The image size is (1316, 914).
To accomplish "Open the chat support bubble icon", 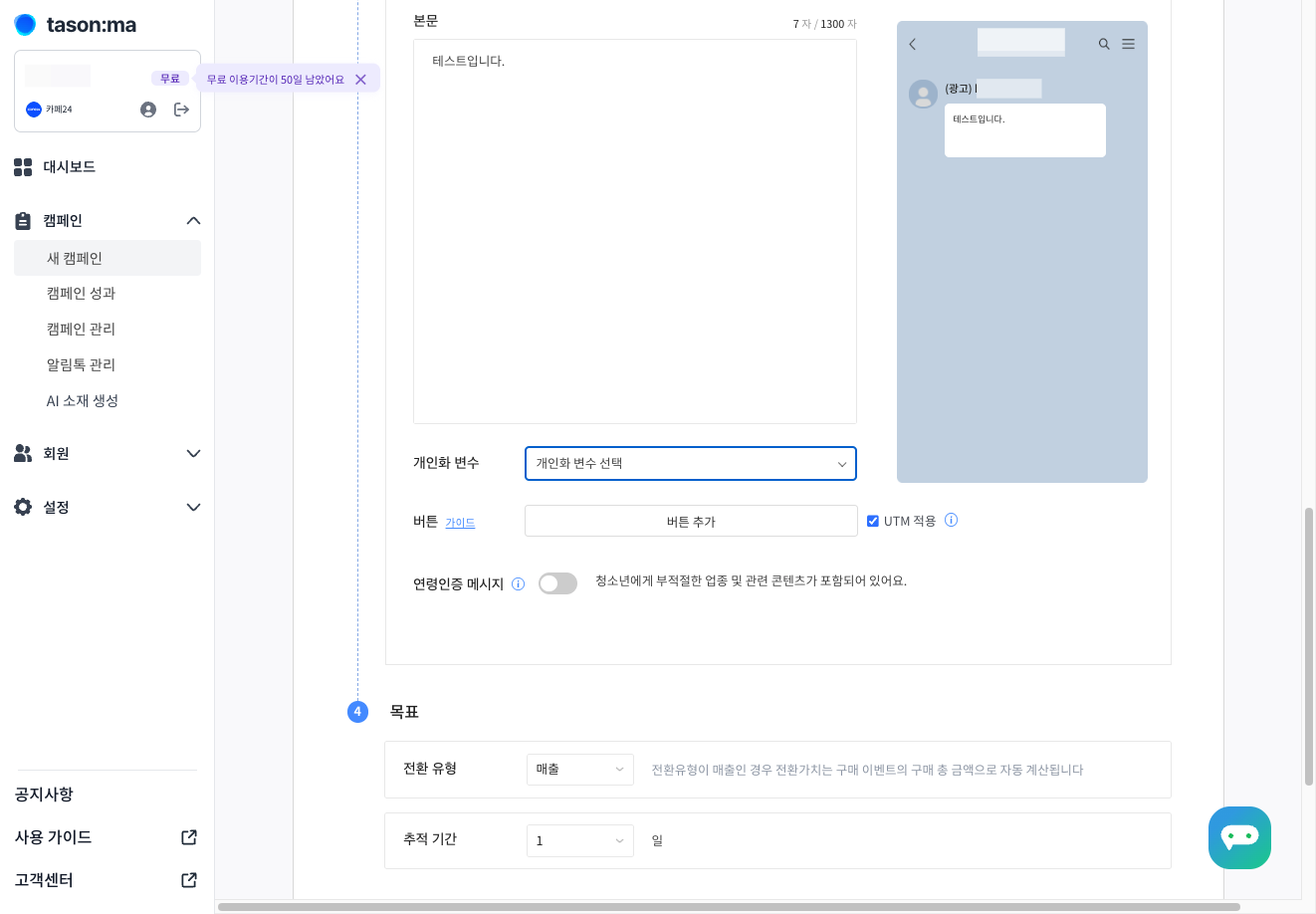I will [1239, 837].
